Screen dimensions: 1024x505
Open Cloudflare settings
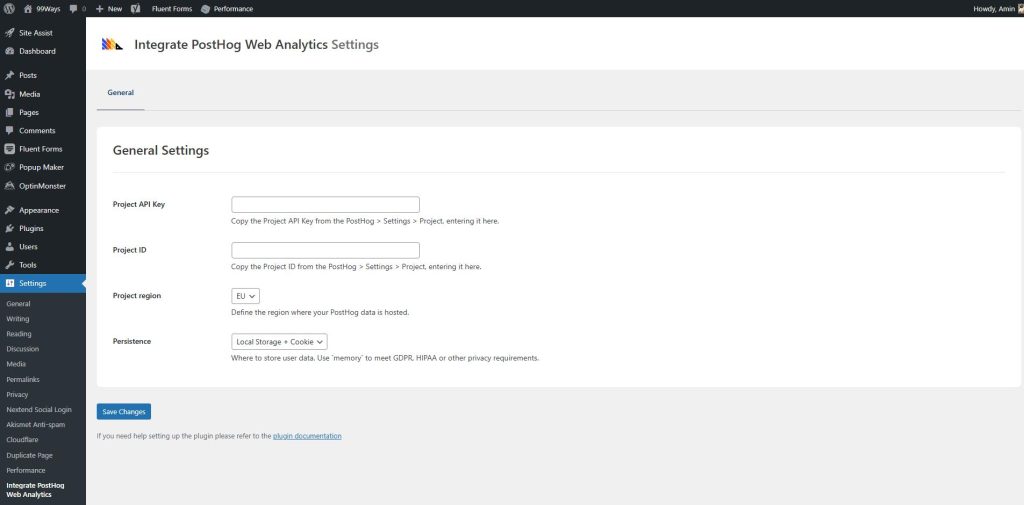coord(22,440)
